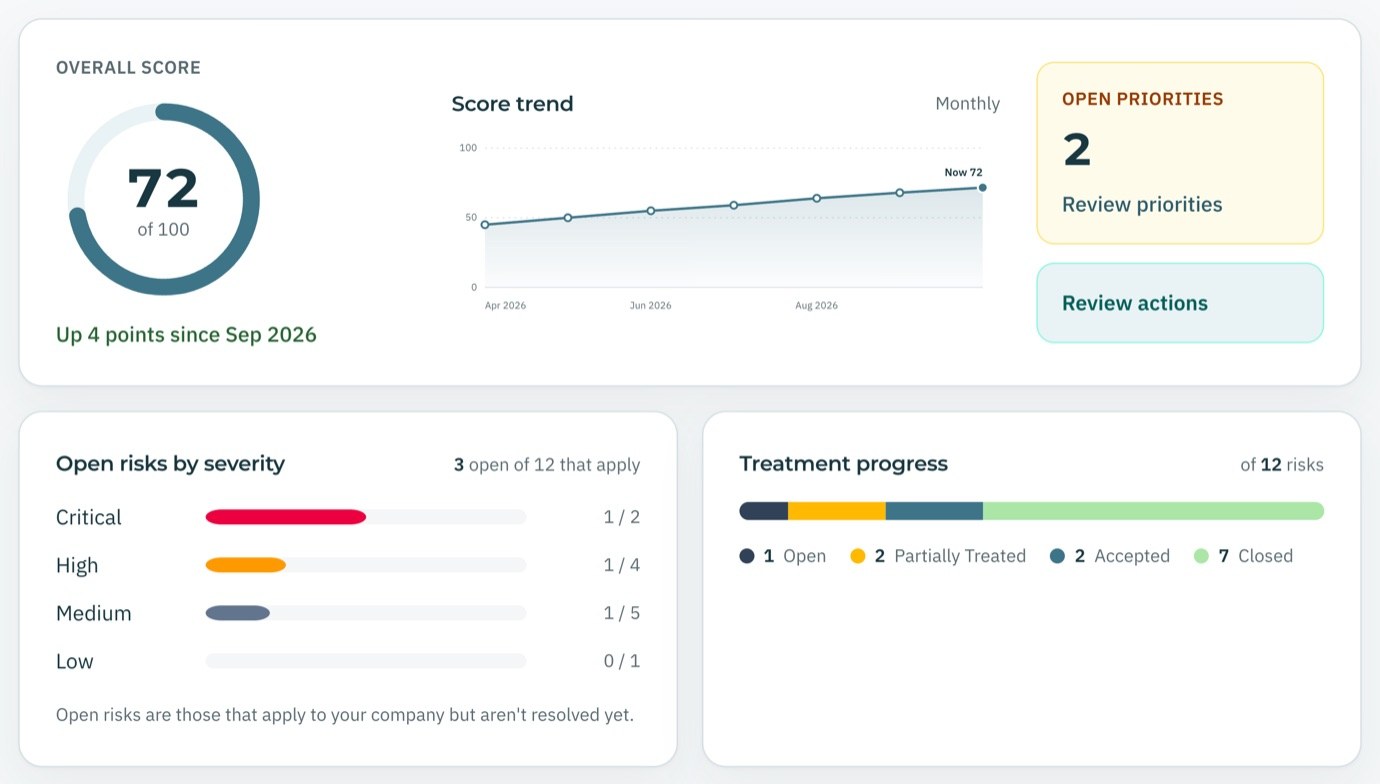
Task: Select the '1 Open' legend label
Action: tap(795, 556)
